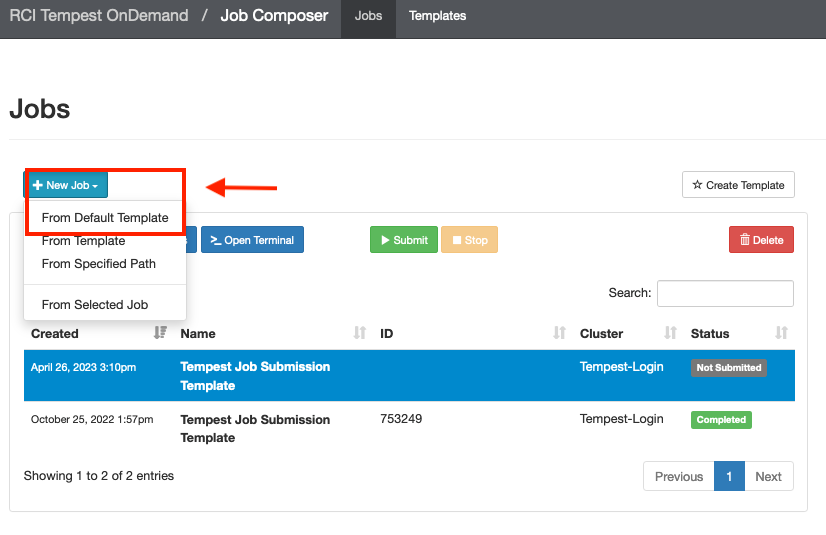Click the Next pagination button
The height and width of the screenshot is (535, 826).
tap(768, 476)
